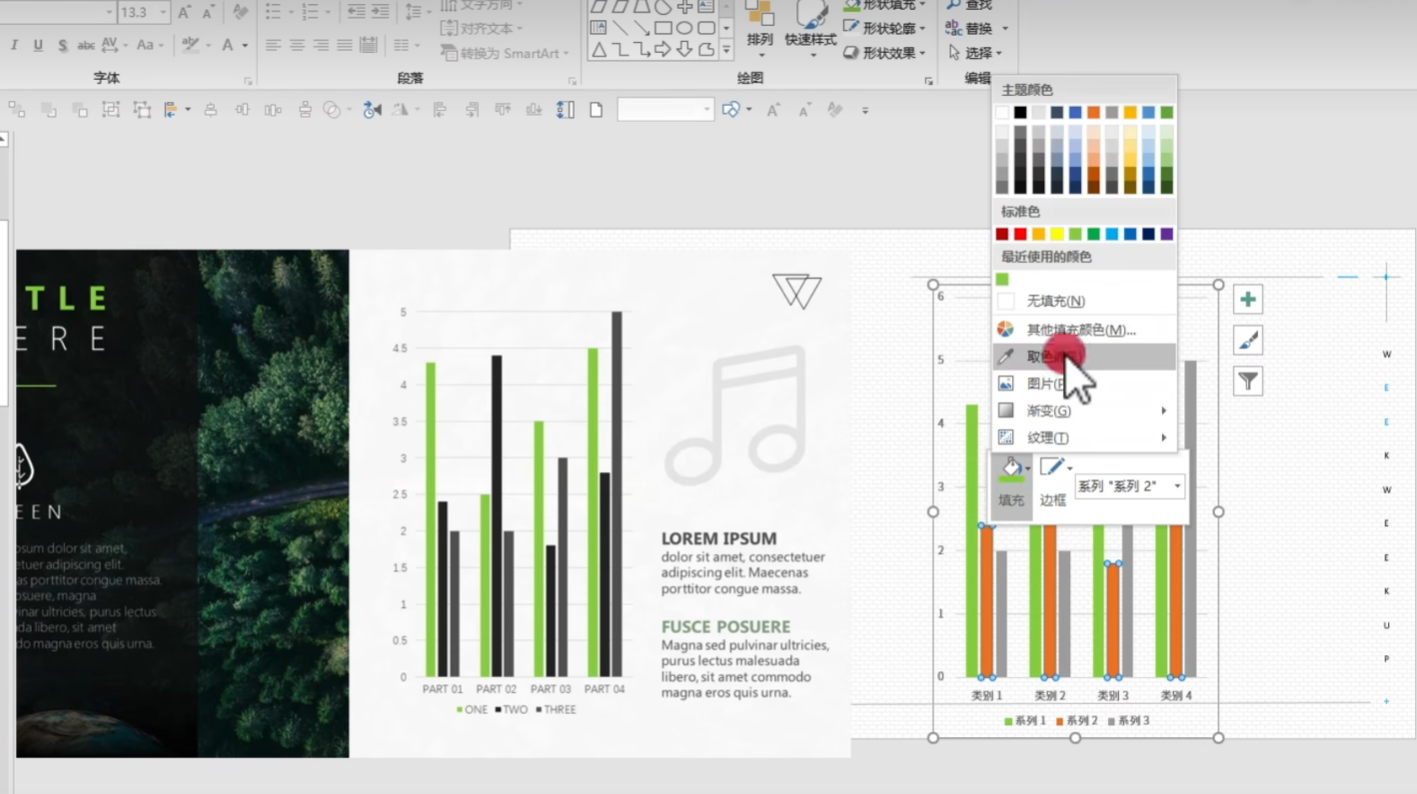Expand the Gradient (渐变) submenu

(x=1084, y=410)
